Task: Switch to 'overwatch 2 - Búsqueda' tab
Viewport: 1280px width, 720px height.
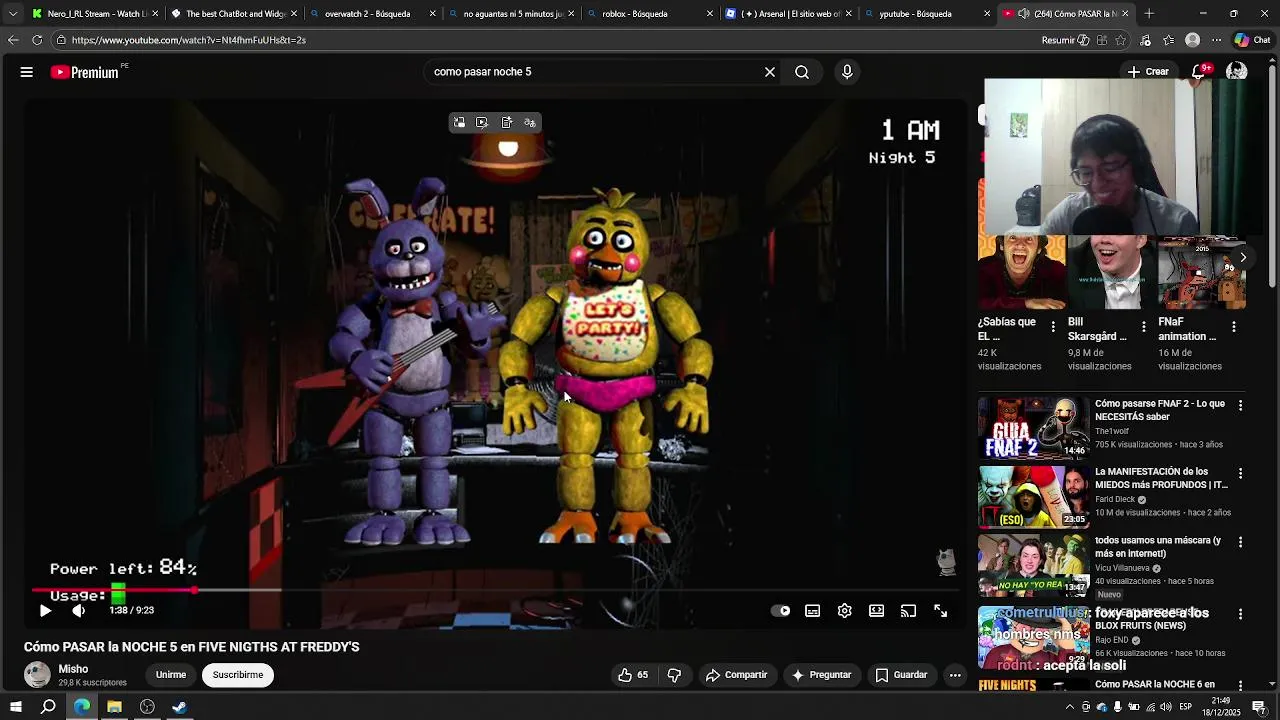Action: pyautogui.click(x=372, y=14)
